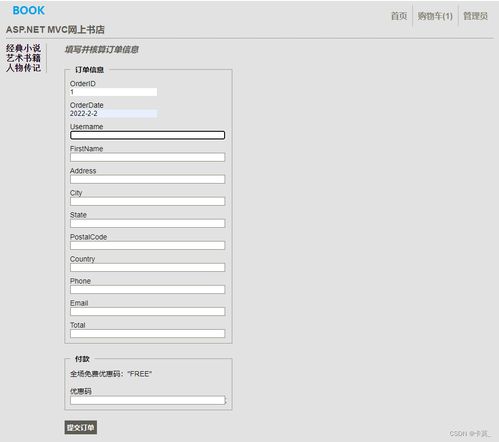Focus the Username text box
499x442 pixels.
pos(147,135)
